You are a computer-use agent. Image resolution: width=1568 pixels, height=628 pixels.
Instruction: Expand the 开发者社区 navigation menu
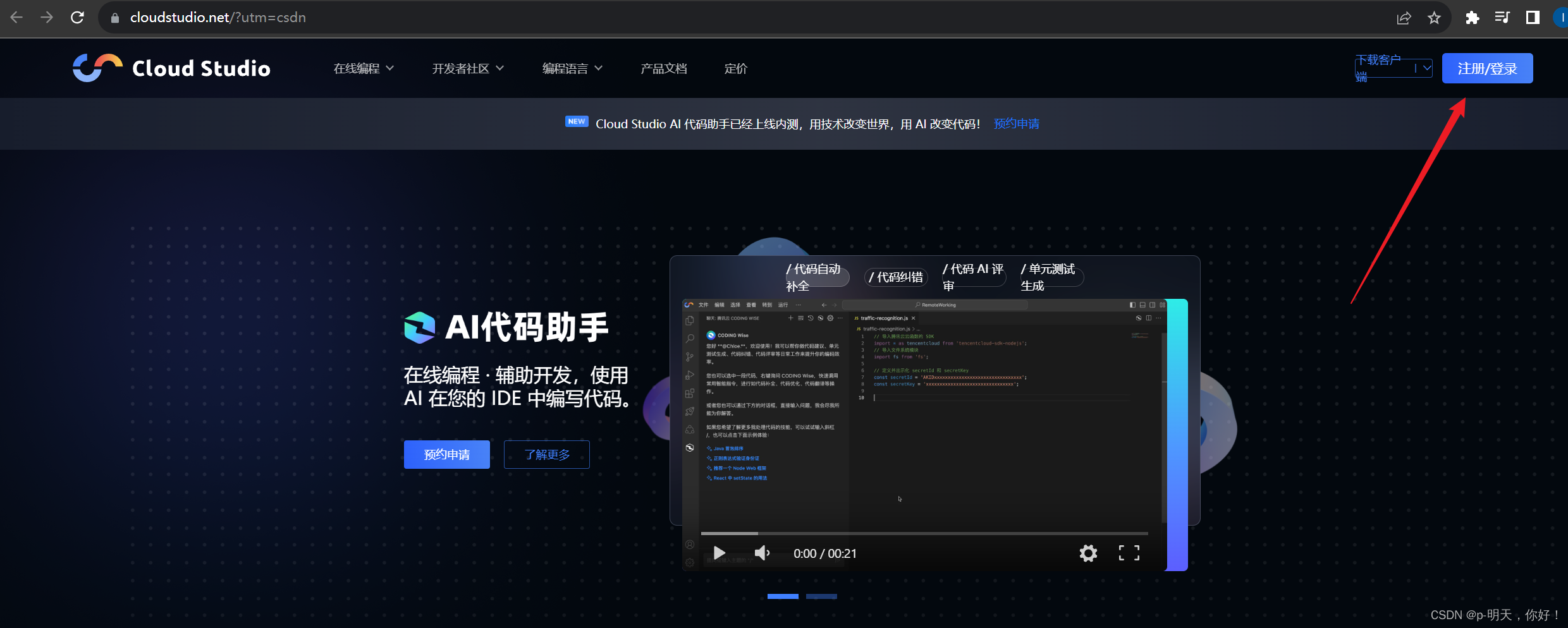(x=468, y=68)
